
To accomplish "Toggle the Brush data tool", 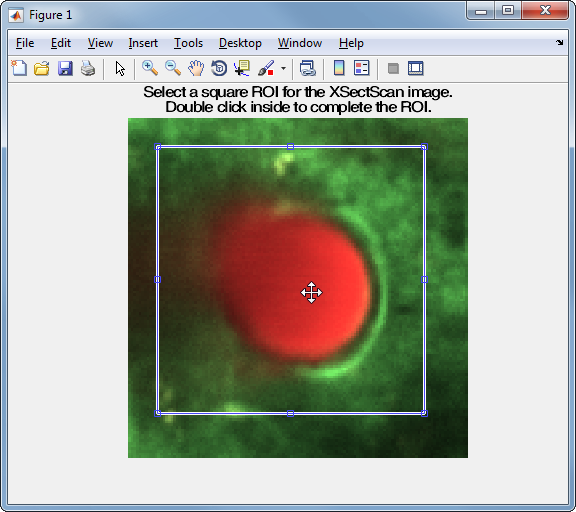I will [x=266, y=69].
